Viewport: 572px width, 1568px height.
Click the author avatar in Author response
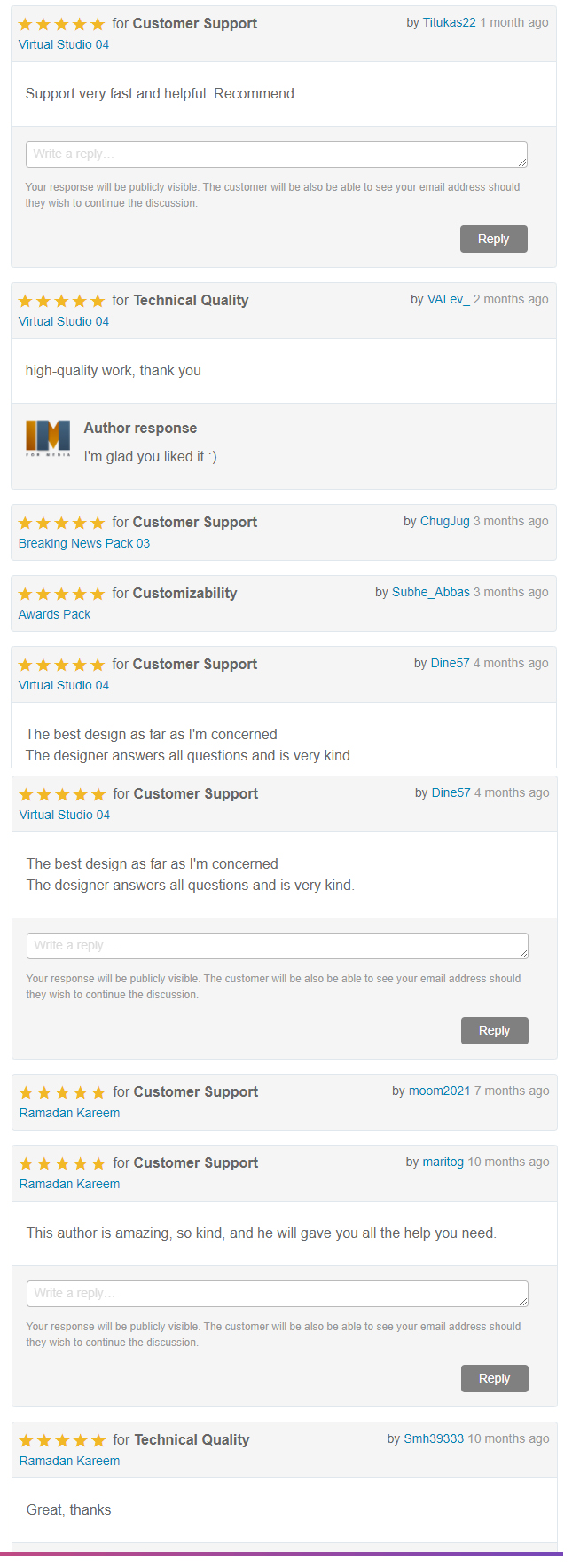(48, 437)
